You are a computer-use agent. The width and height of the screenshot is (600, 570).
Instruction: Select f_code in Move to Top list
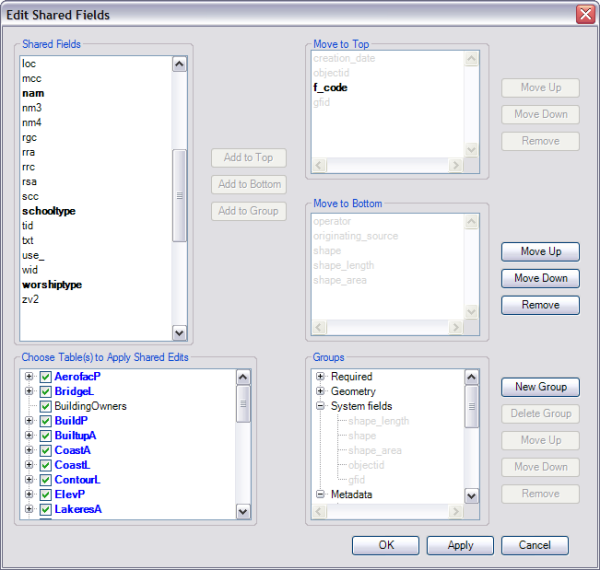330,88
